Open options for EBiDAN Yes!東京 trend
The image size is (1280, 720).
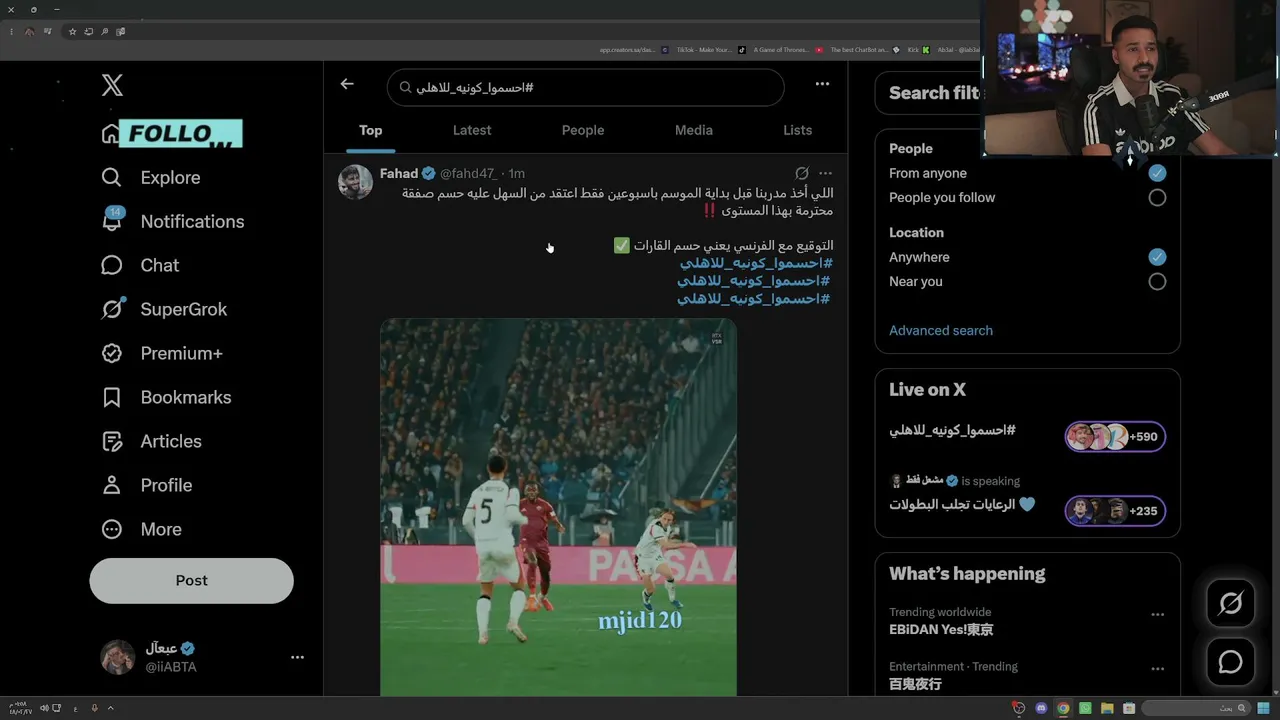(1157, 614)
